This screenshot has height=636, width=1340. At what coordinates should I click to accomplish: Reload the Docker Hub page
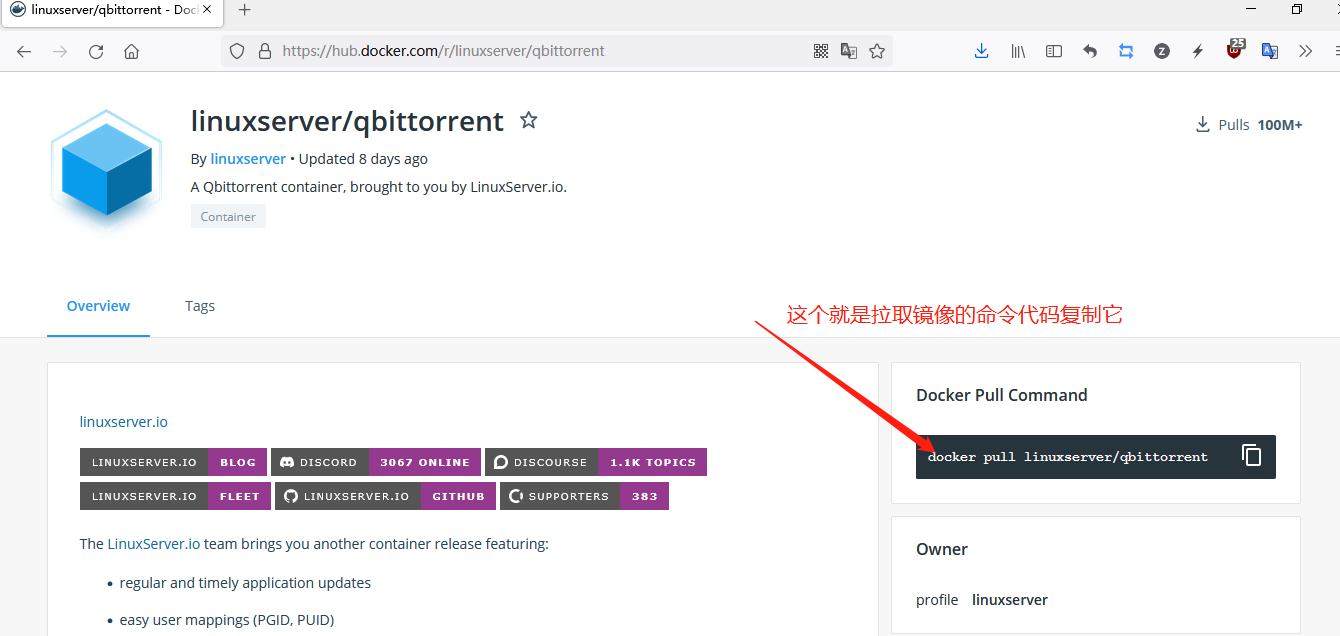coord(96,51)
